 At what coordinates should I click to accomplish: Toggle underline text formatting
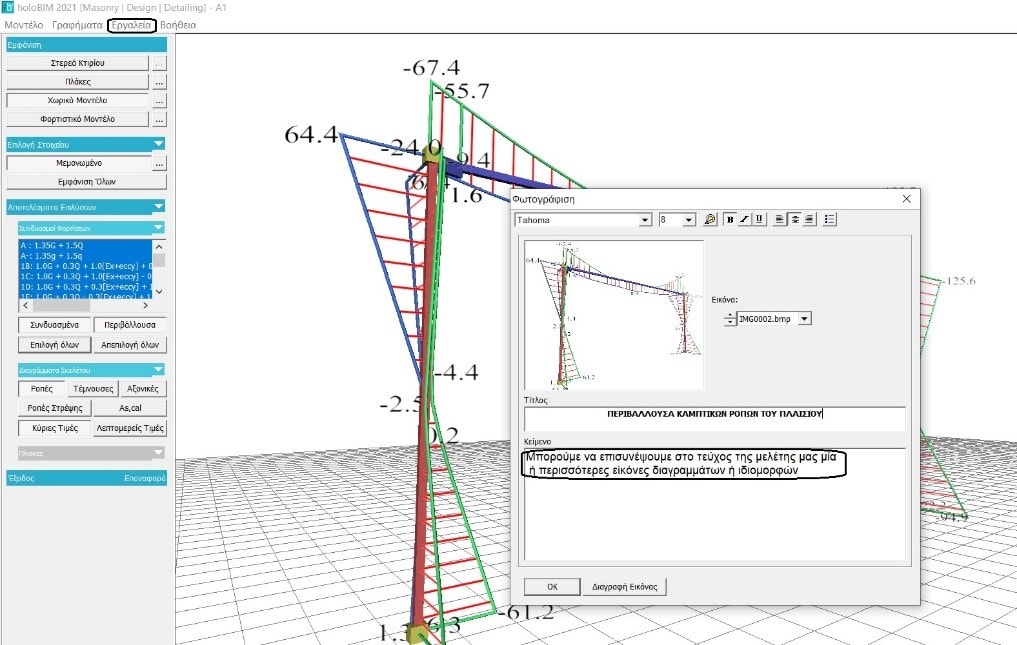[758, 219]
